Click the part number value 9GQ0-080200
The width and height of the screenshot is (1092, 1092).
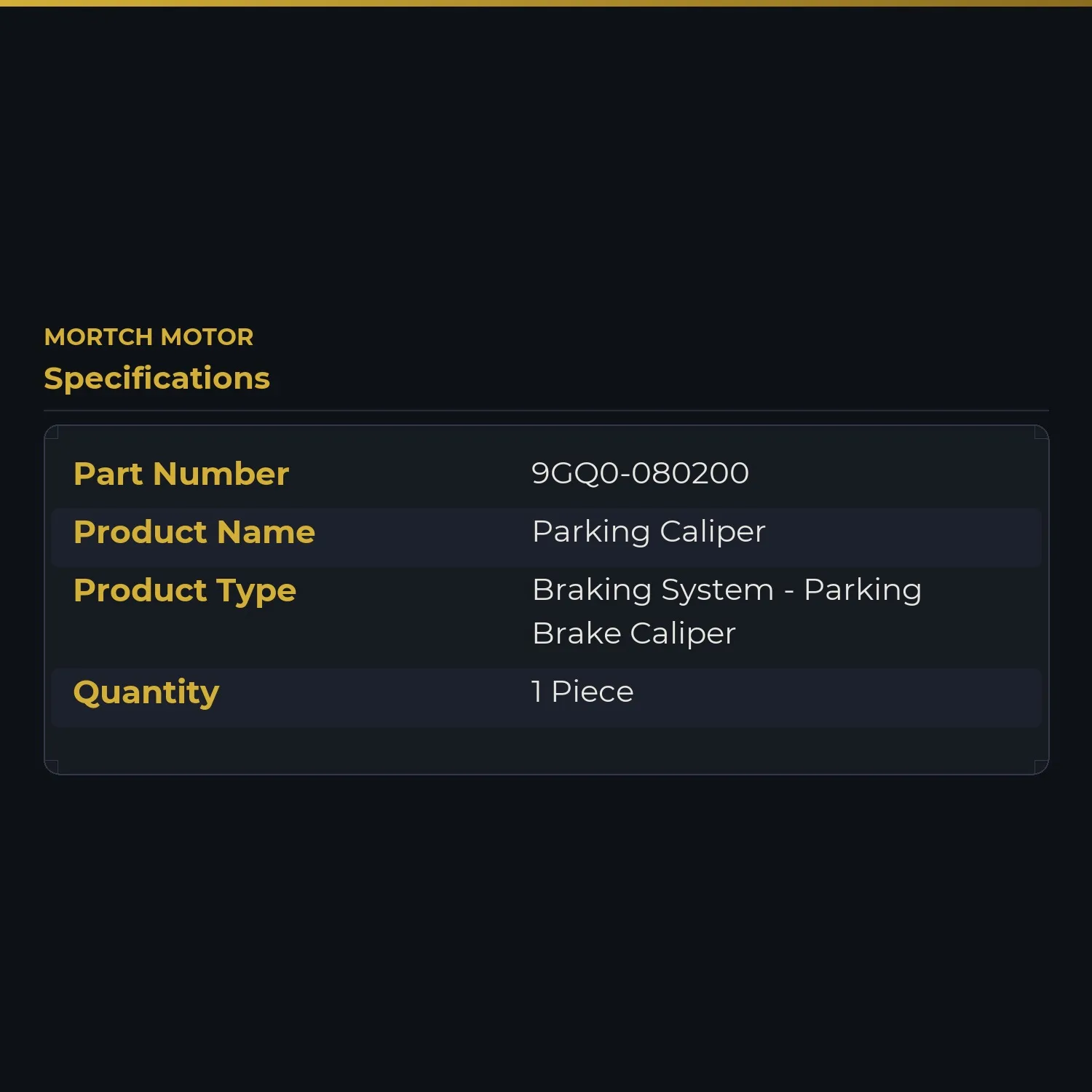pyautogui.click(x=640, y=473)
